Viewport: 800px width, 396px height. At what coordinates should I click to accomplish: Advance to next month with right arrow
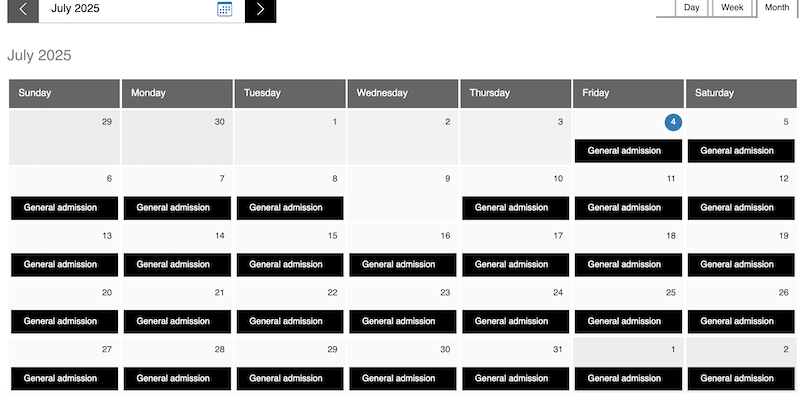coord(260,9)
